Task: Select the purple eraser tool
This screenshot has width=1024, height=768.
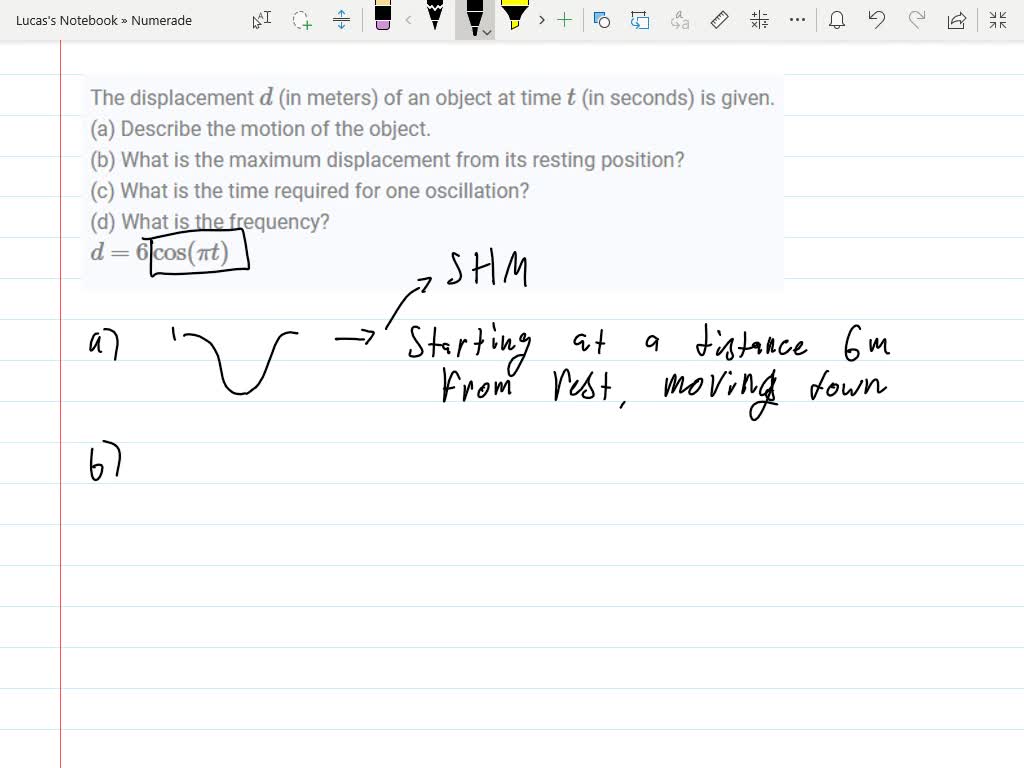Action: tap(382, 17)
